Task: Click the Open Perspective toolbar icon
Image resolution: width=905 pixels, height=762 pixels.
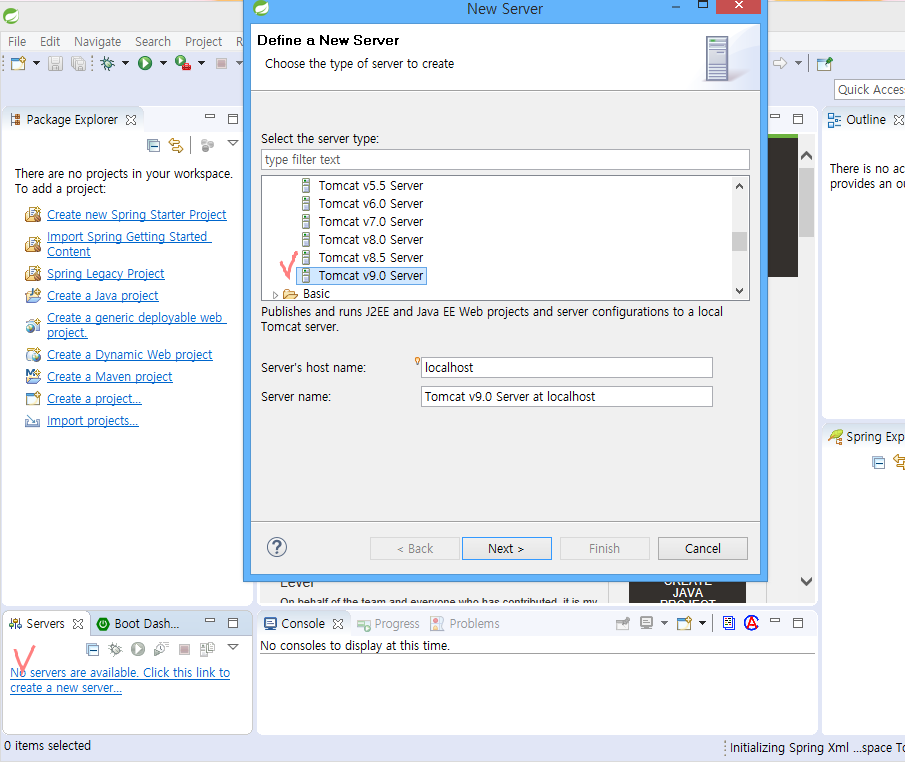Action: click(x=824, y=63)
